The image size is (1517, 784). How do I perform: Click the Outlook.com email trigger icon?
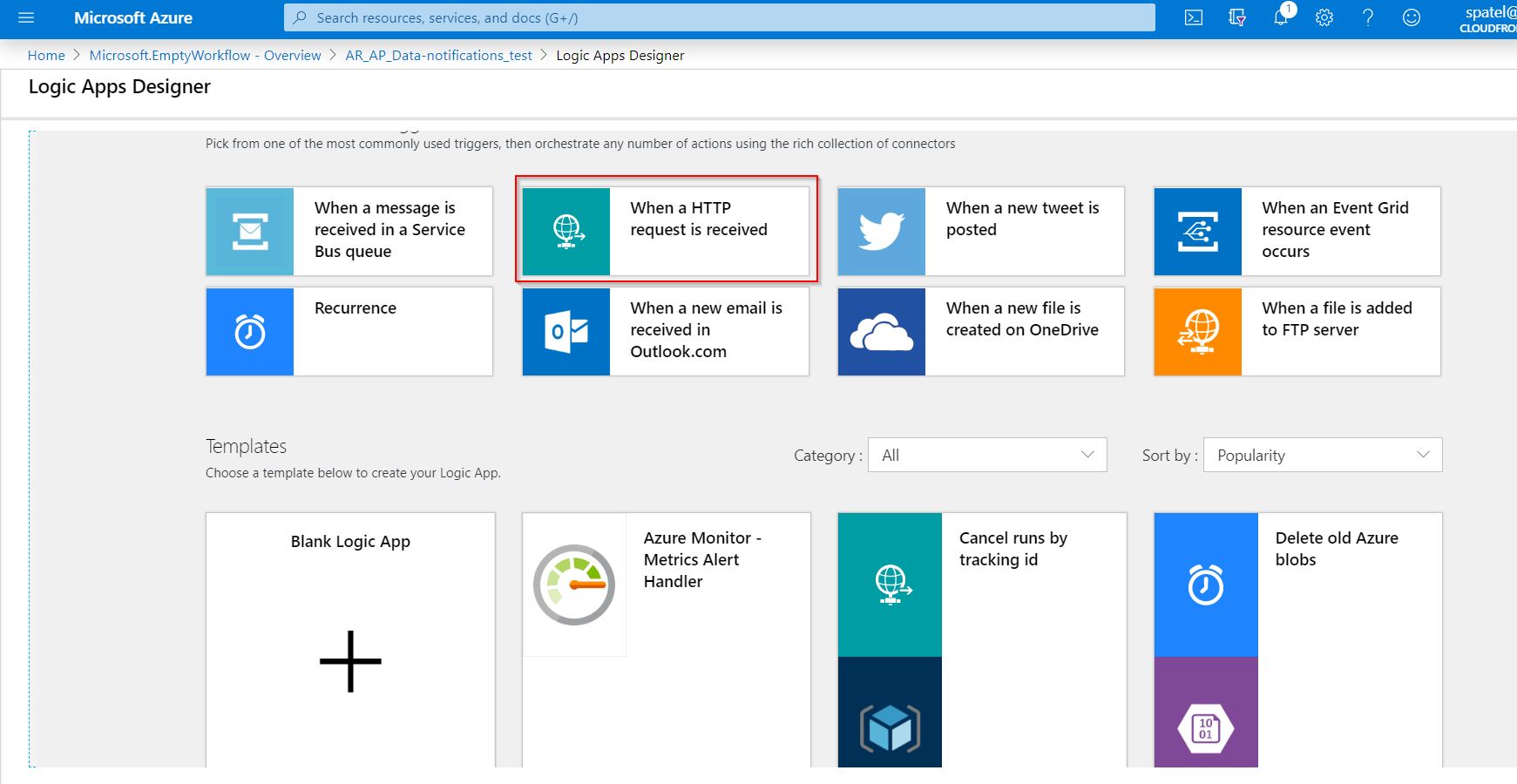coord(566,332)
